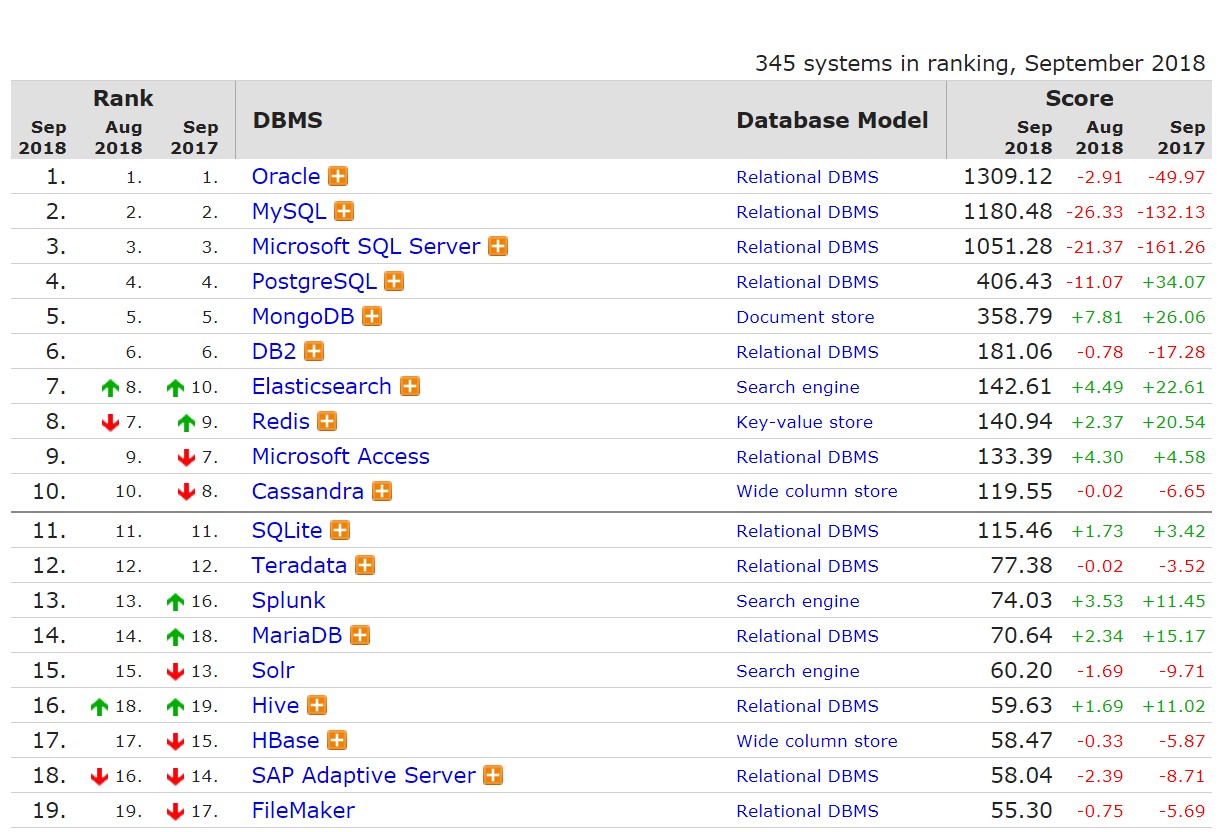Click SQL Server's -161.26 score change
The width and height of the screenshot is (1230, 832).
[1171, 247]
